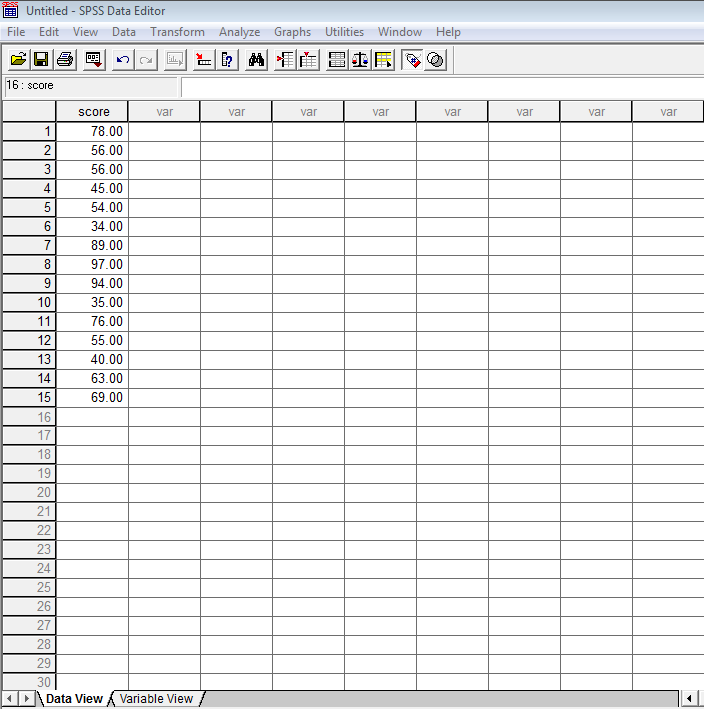Click the cell editor field beside '16 : score'
Screen dimensions: 704x709
click(442, 87)
